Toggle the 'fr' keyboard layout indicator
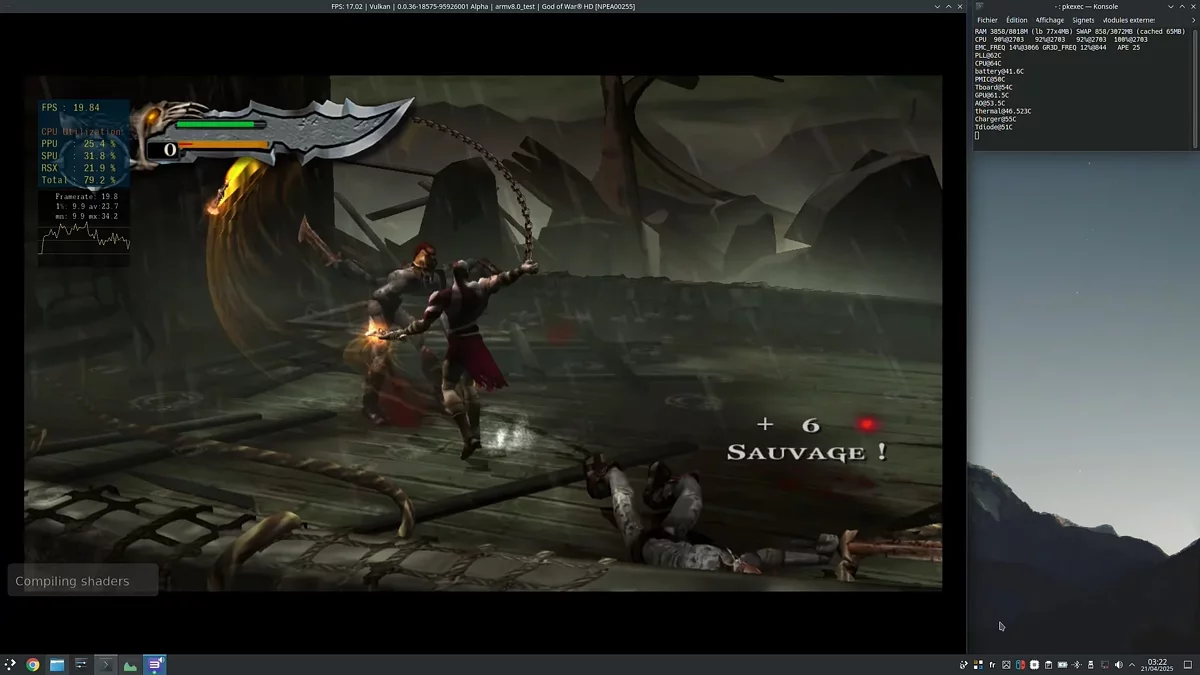The width and height of the screenshot is (1200, 675). (x=992, y=665)
